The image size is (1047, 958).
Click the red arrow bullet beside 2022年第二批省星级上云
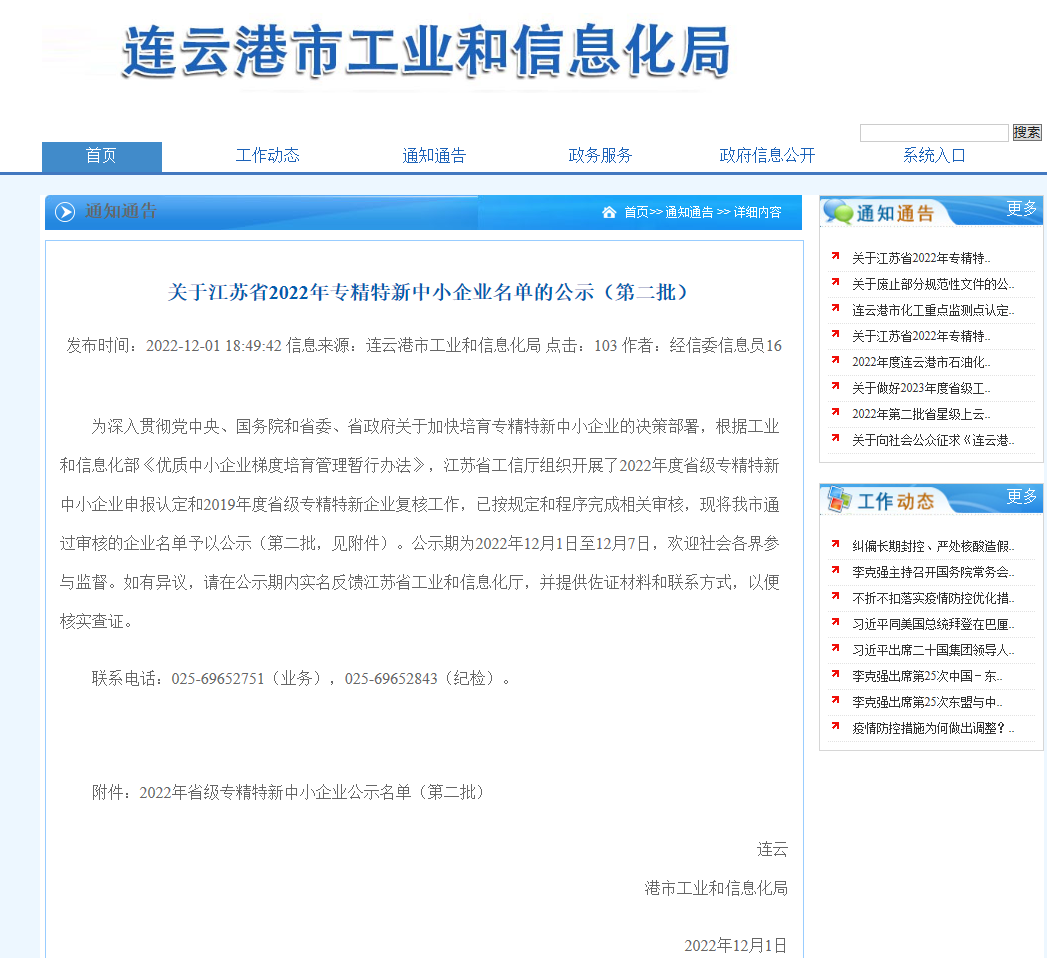[x=835, y=413]
